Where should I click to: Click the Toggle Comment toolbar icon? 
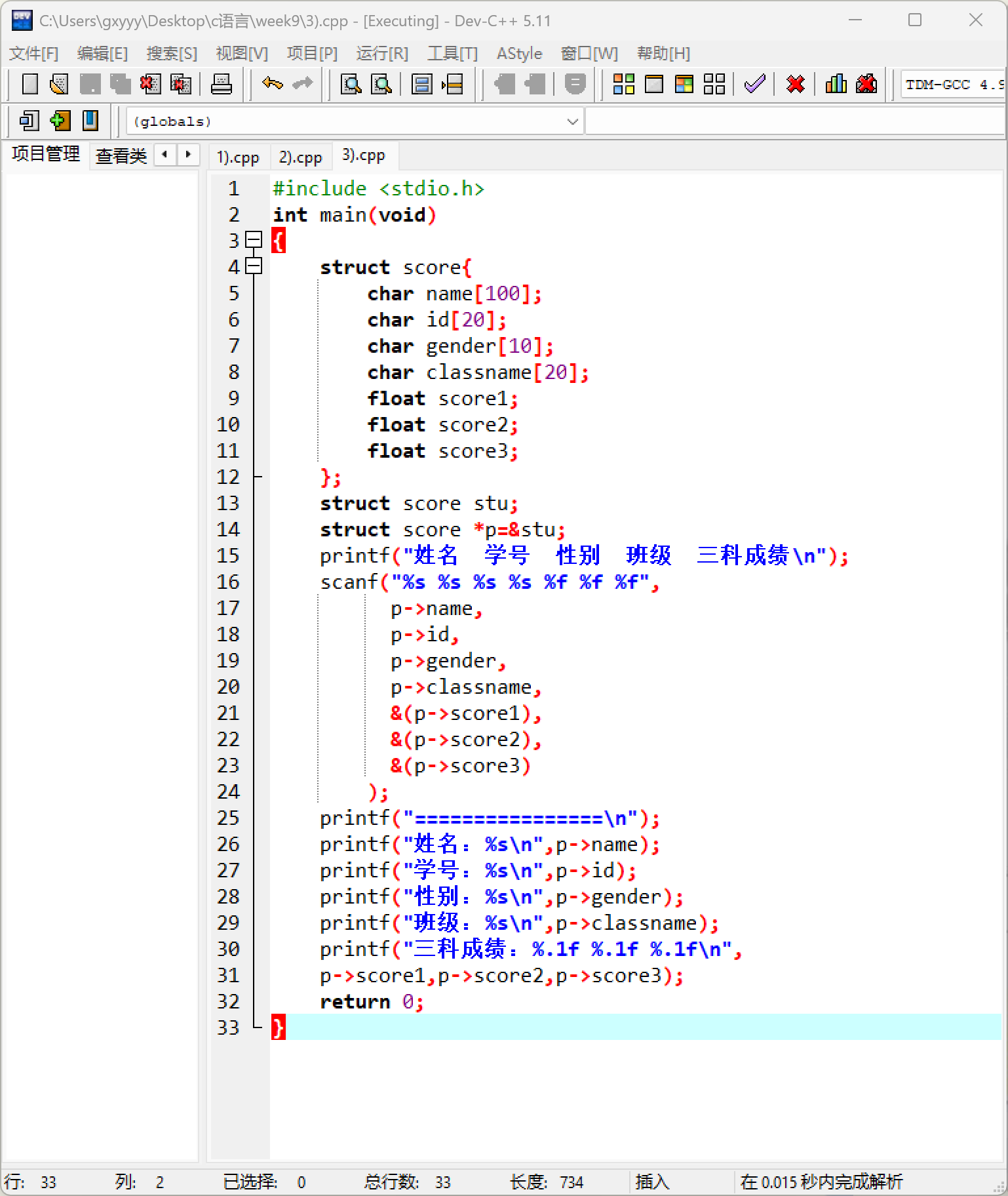(x=575, y=84)
